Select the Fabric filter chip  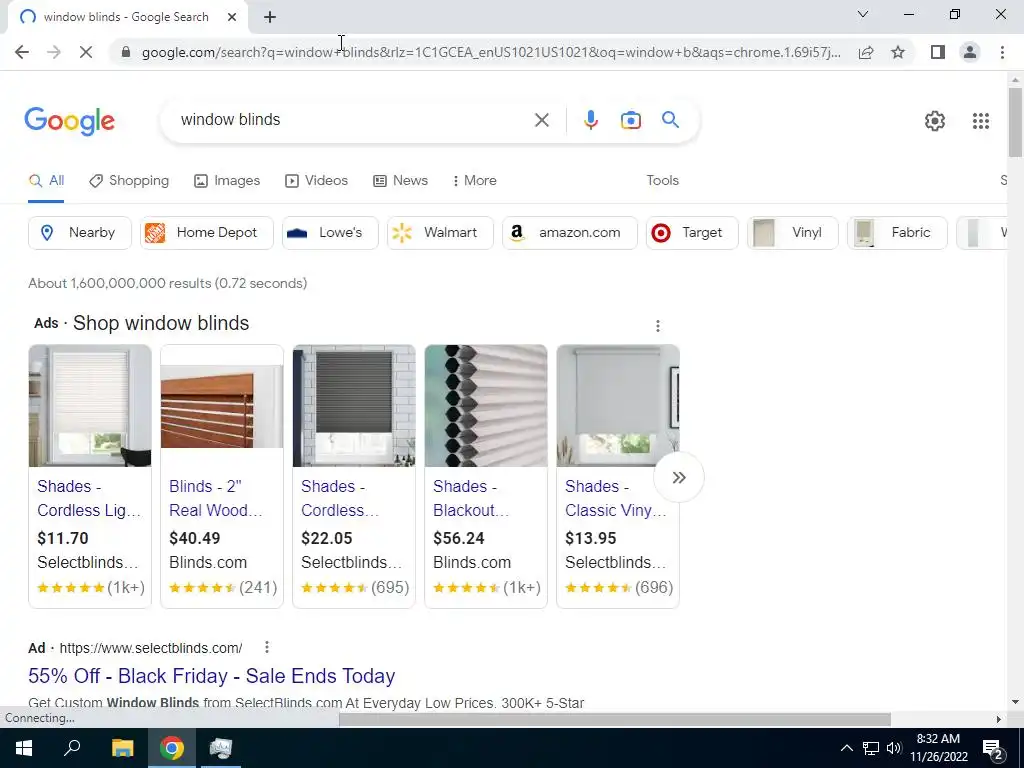tap(897, 233)
